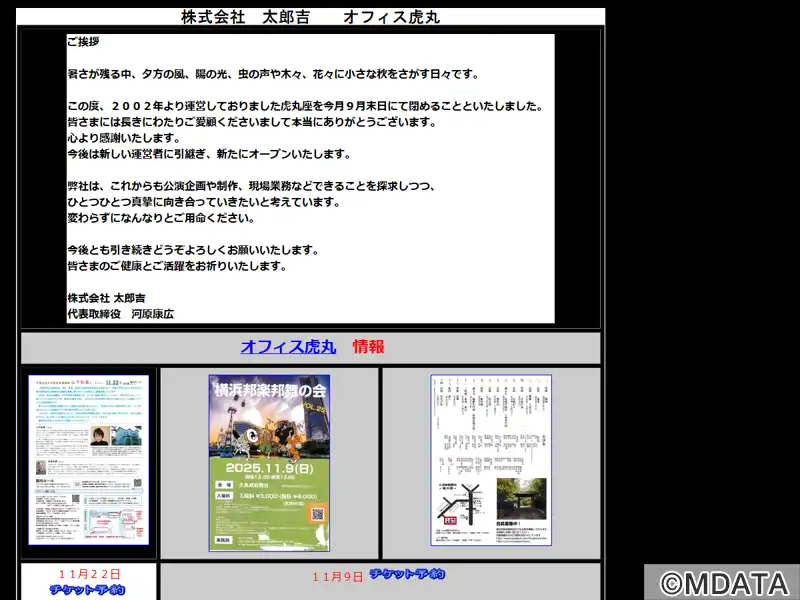Click チケット予約 under 11月22日
This screenshot has height=600, width=800.
(88, 590)
